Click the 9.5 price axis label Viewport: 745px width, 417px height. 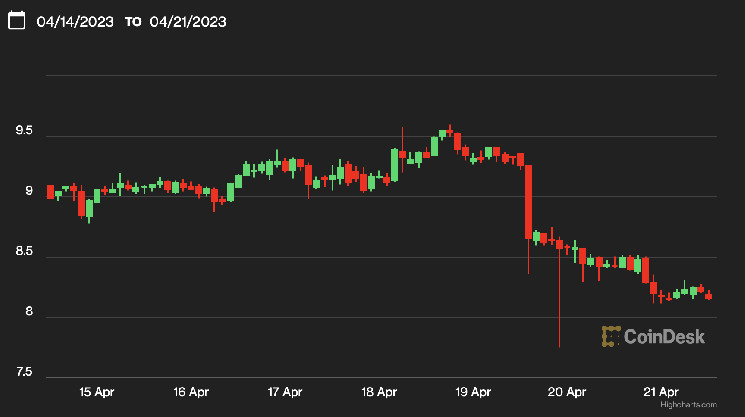[x=22, y=132]
